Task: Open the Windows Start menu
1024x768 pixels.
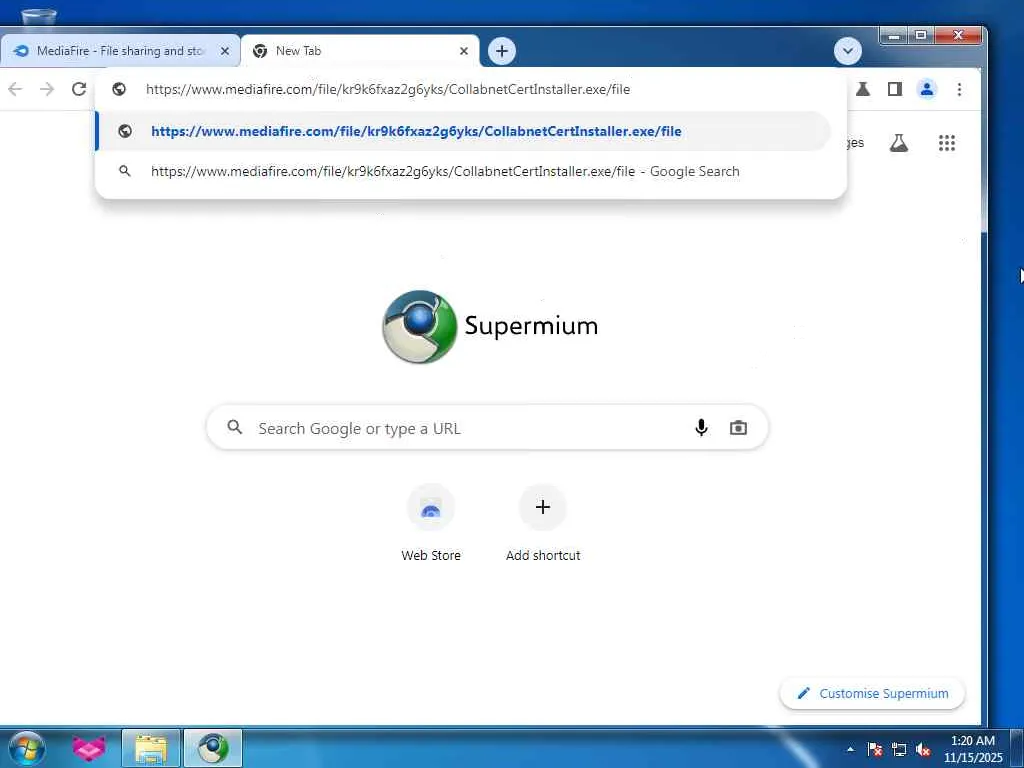Action: click(27, 748)
